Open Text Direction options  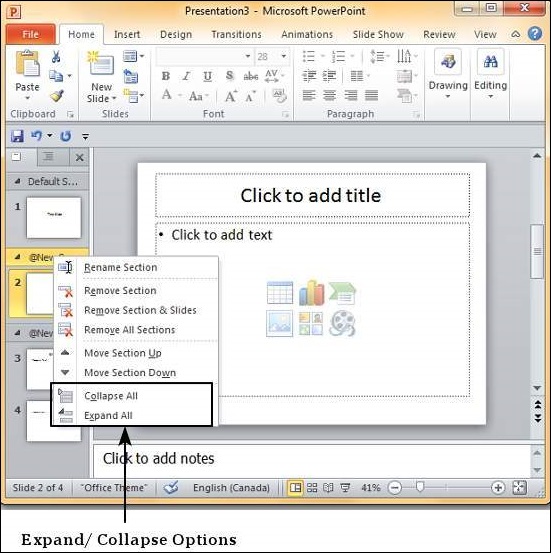(x=407, y=56)
